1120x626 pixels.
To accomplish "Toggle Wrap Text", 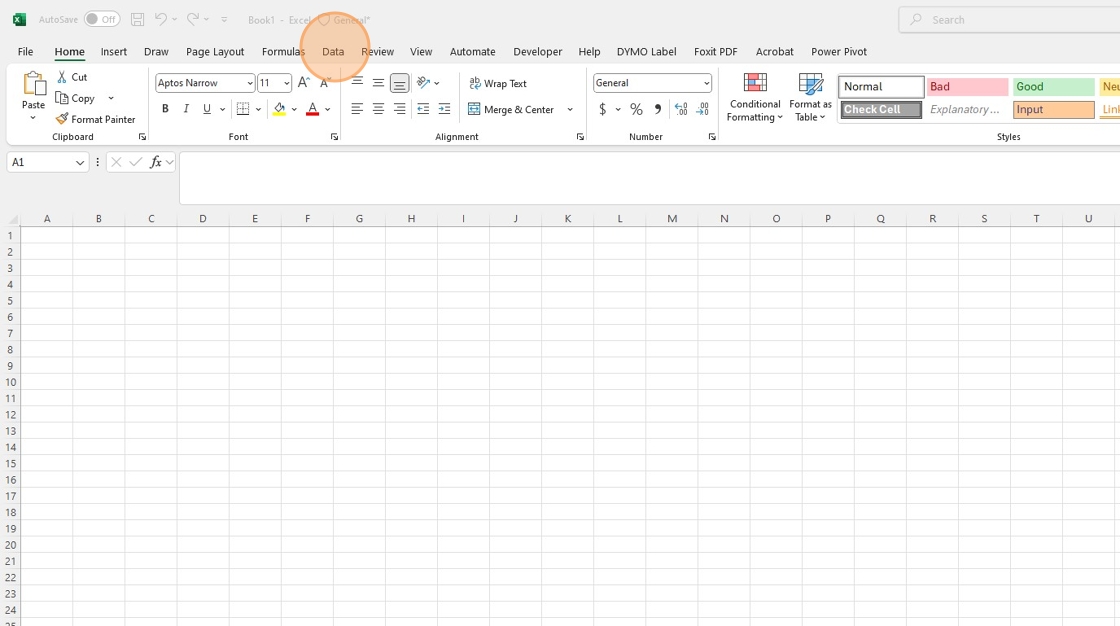I will coord(498,84).
